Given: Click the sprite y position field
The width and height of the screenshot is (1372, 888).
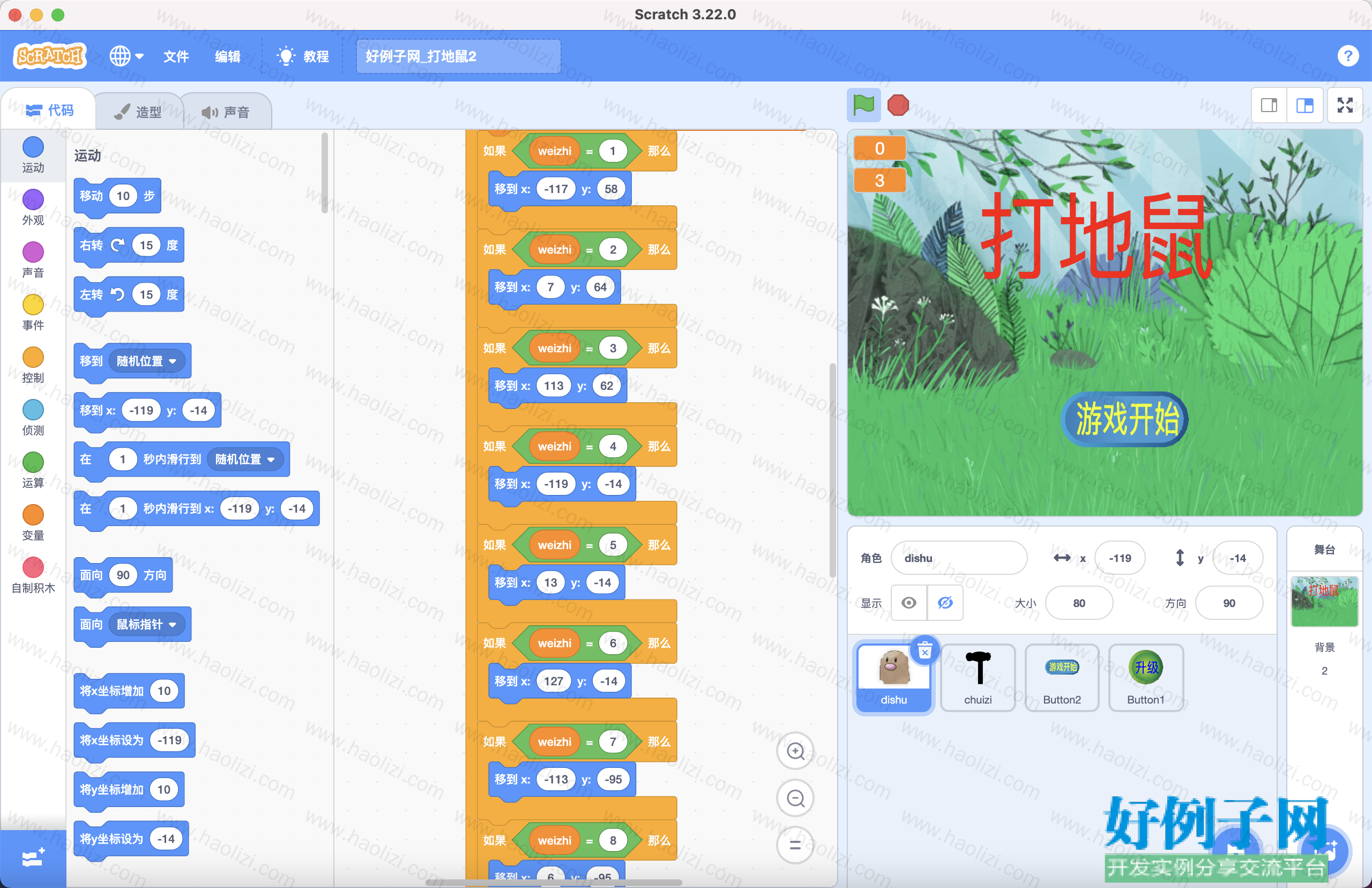Looking at the screenshot, I should point(1237,558).
